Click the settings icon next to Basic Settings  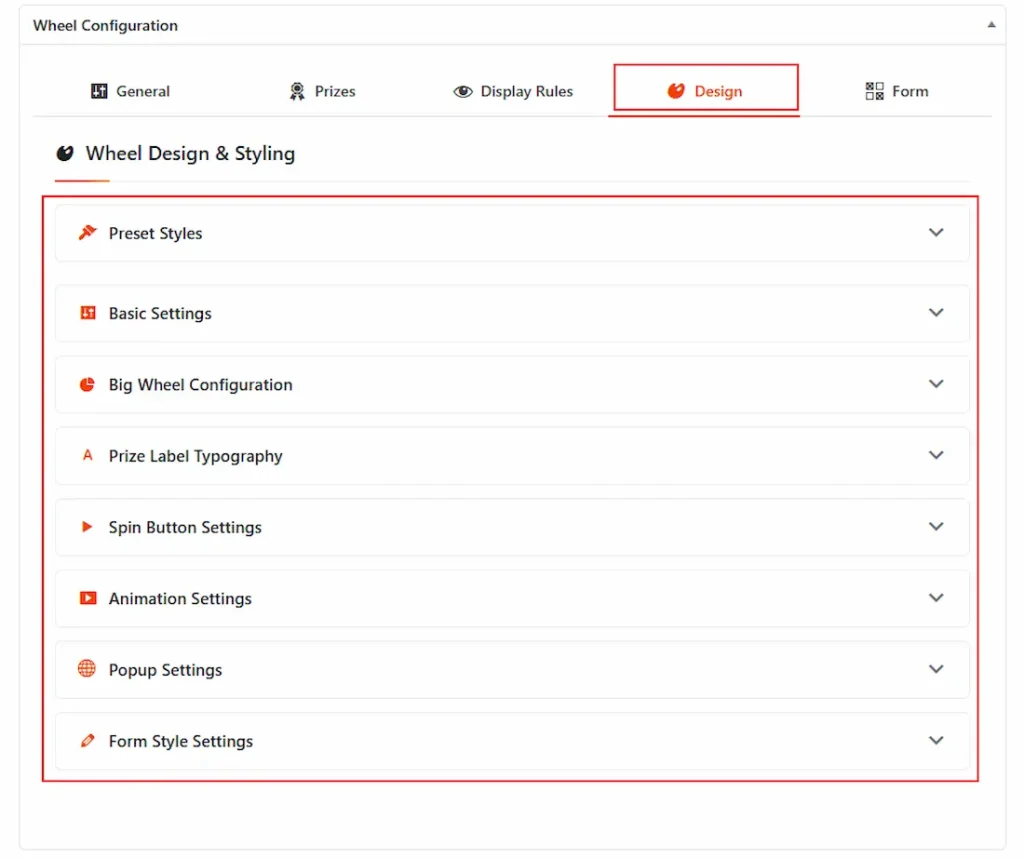point(88,312)
